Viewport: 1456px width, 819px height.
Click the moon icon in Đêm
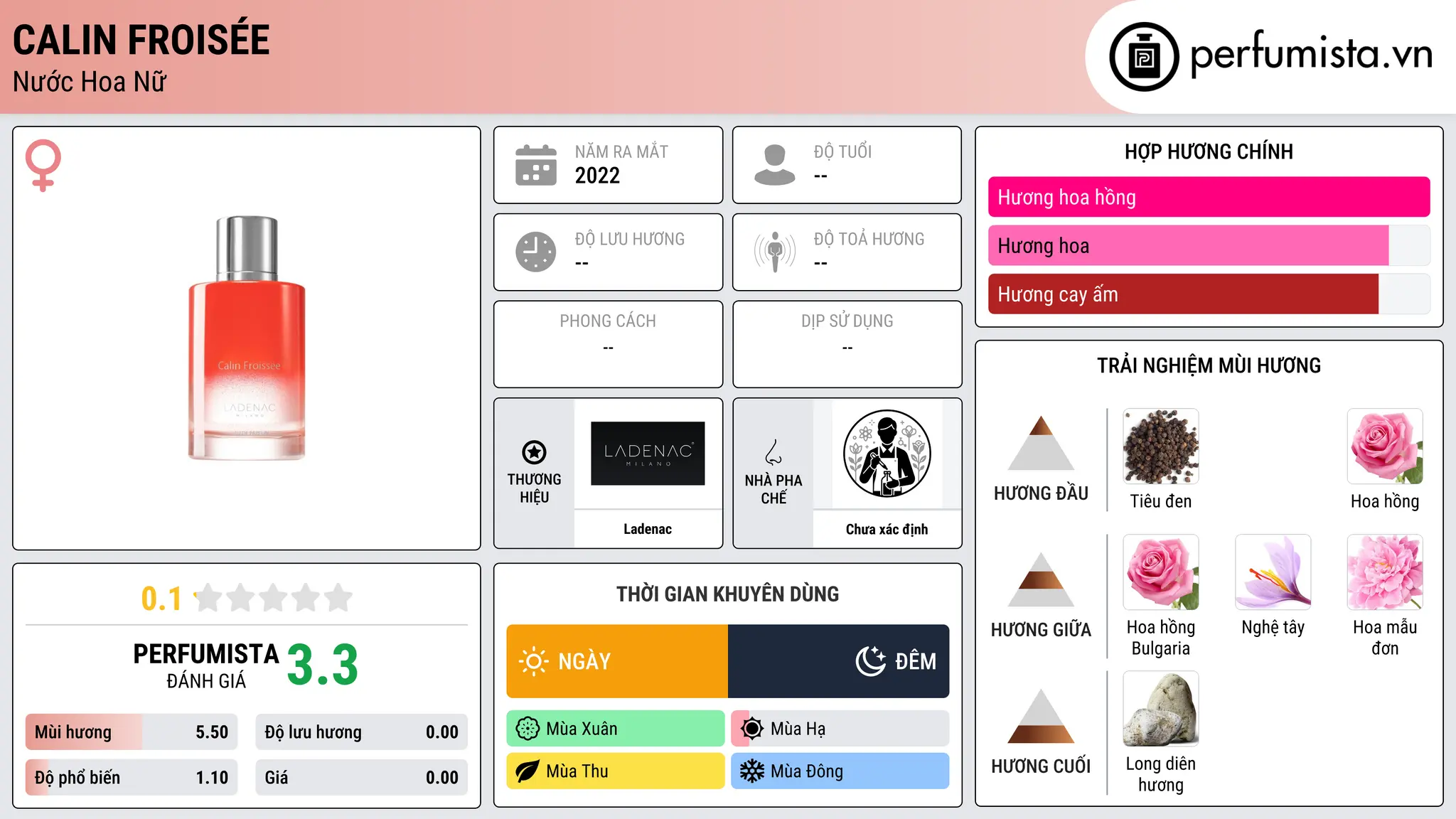[871, 661]
